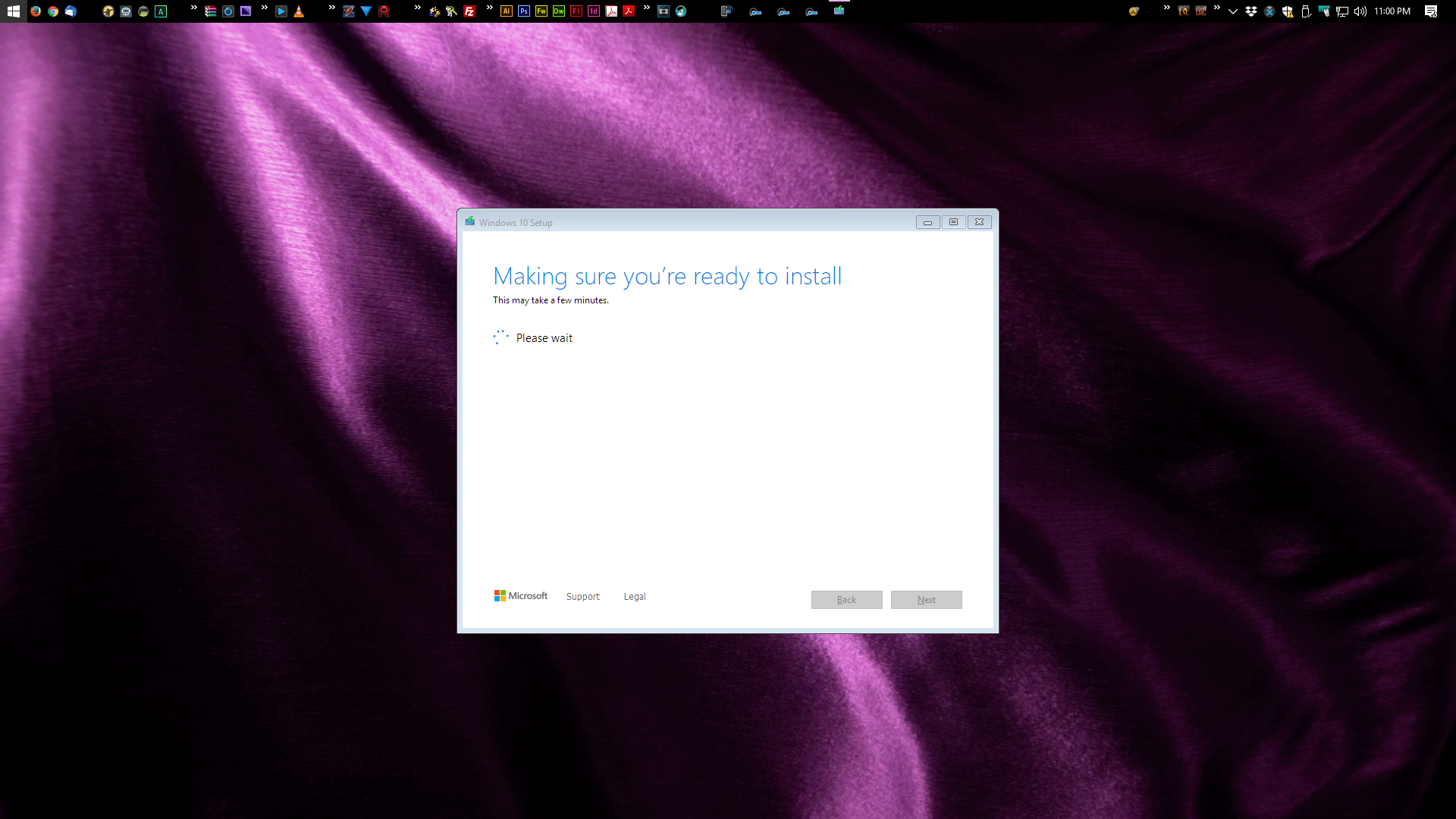The image size is (1456, 819).
Task: Launch Firefox from the taskbar
Action: coord(36,11)
